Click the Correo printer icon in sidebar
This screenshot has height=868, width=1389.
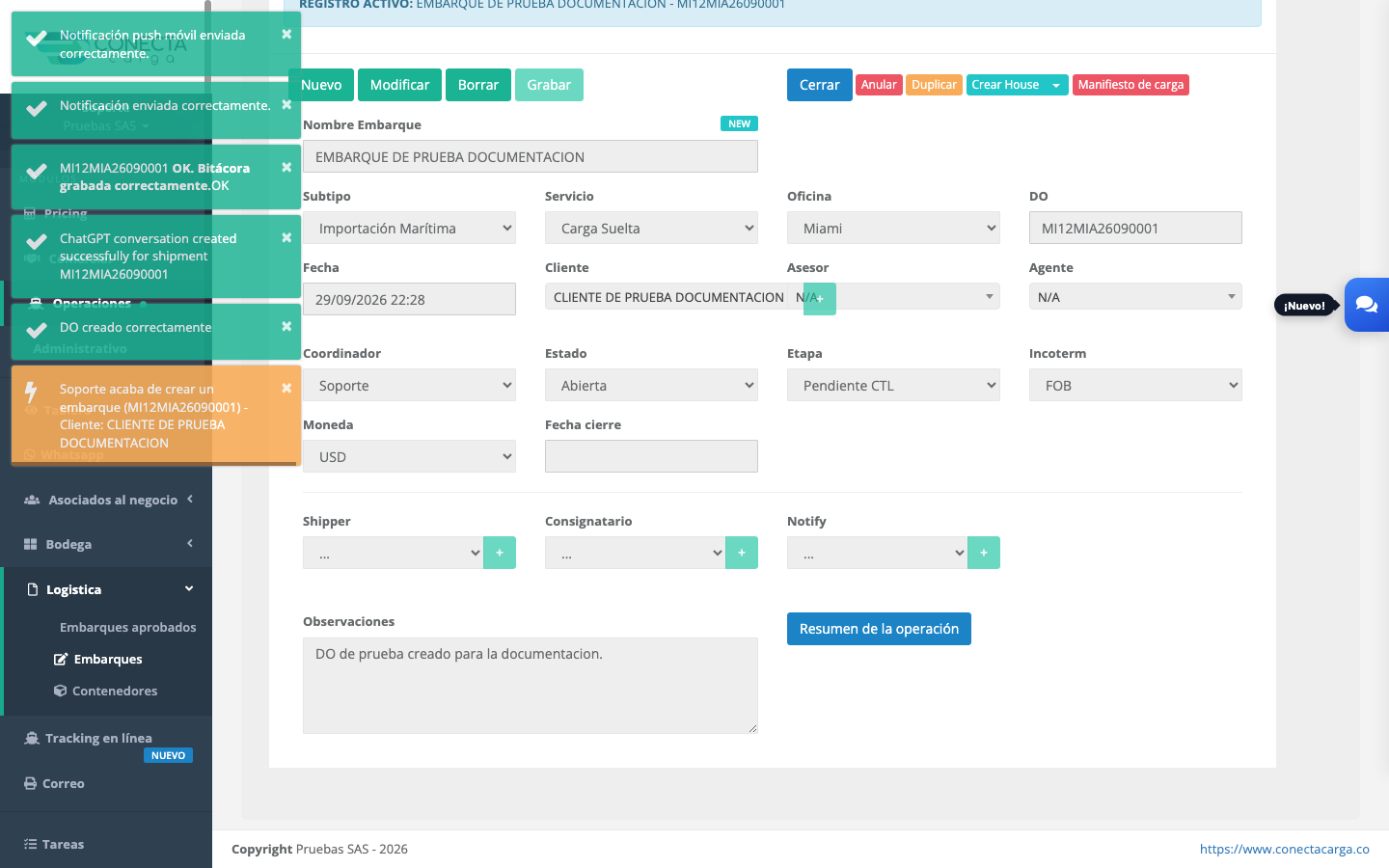tap(31, 783)
